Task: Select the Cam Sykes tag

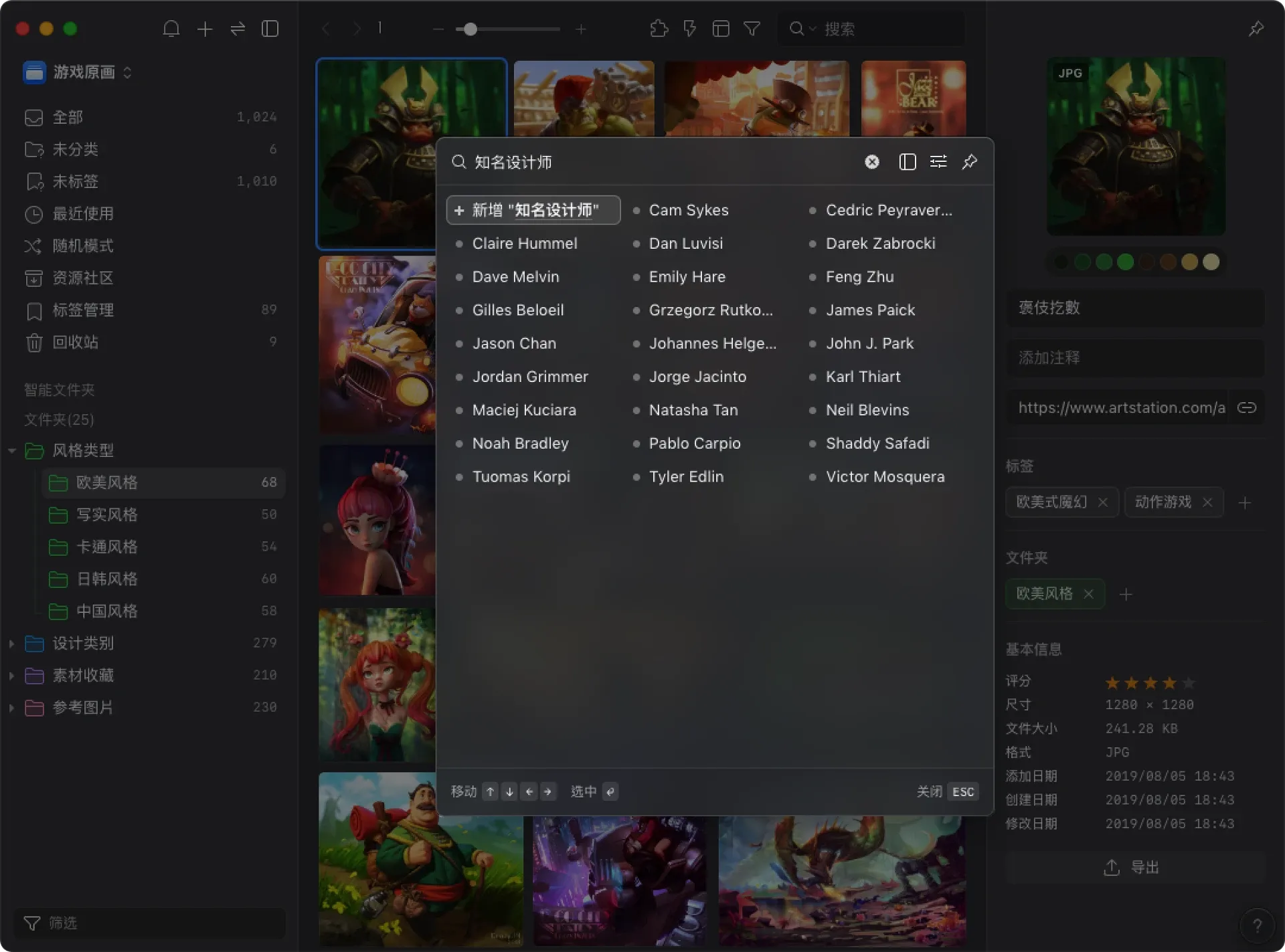Action: 689,210
